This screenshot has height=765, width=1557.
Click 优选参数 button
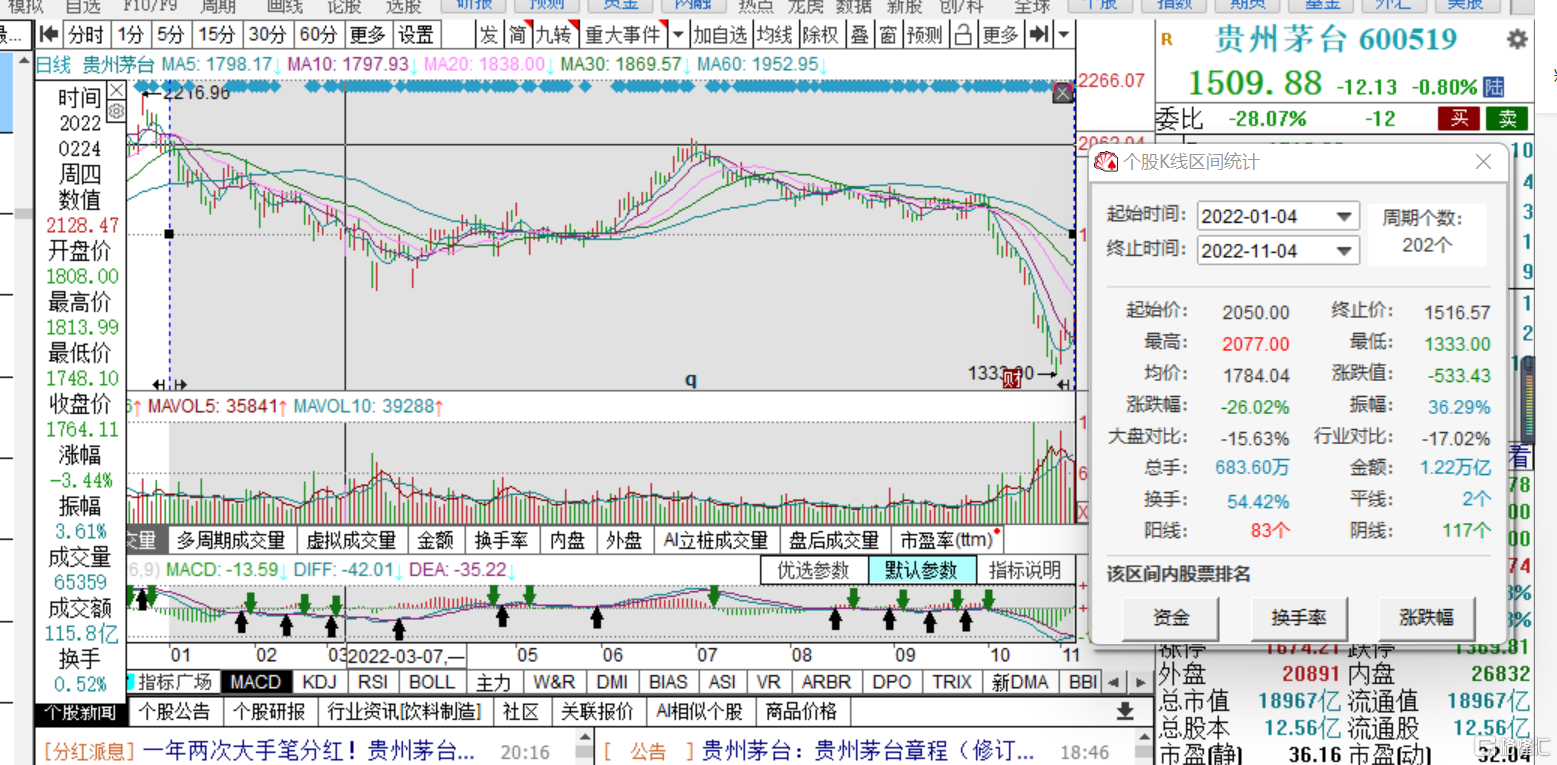click(x=814, y=570)
